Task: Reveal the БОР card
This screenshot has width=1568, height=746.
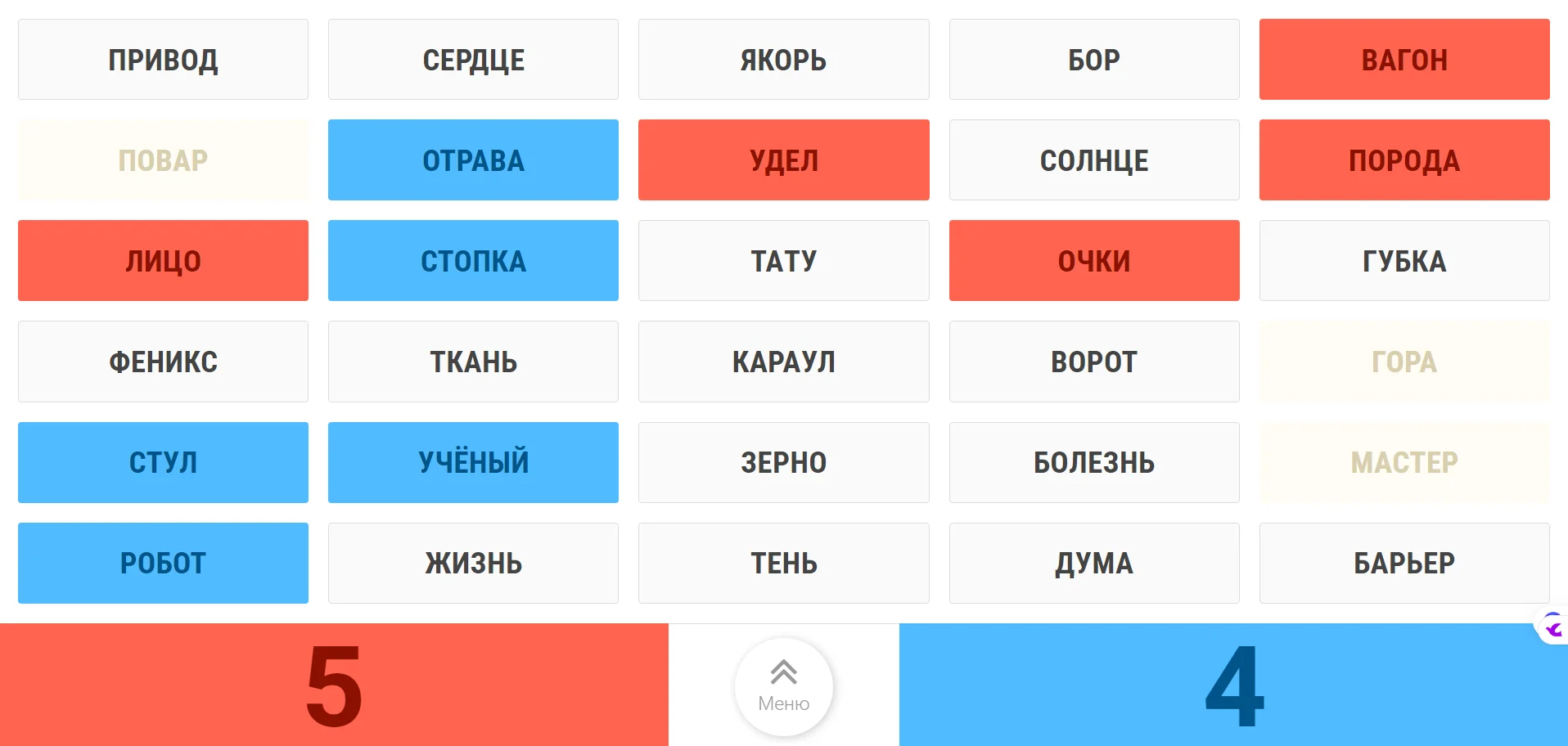Action: (1093, 60)
